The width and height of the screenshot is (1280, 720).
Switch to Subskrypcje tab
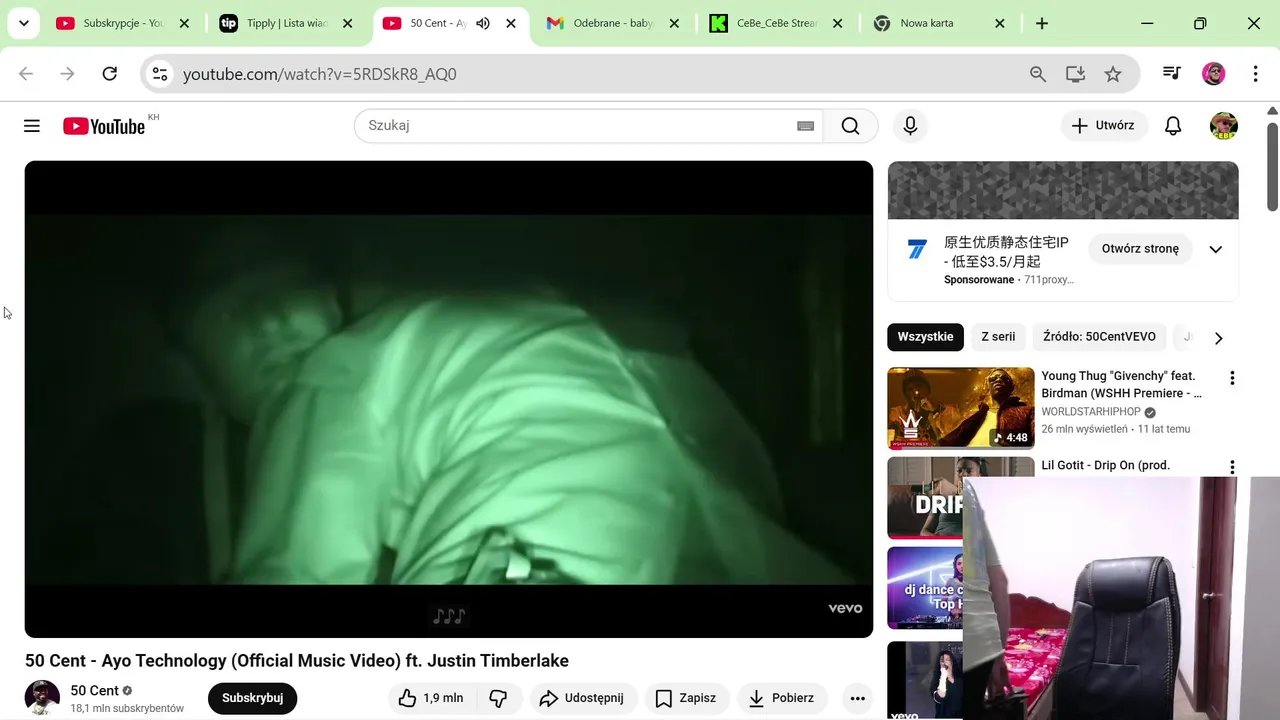tap(120, 23)
